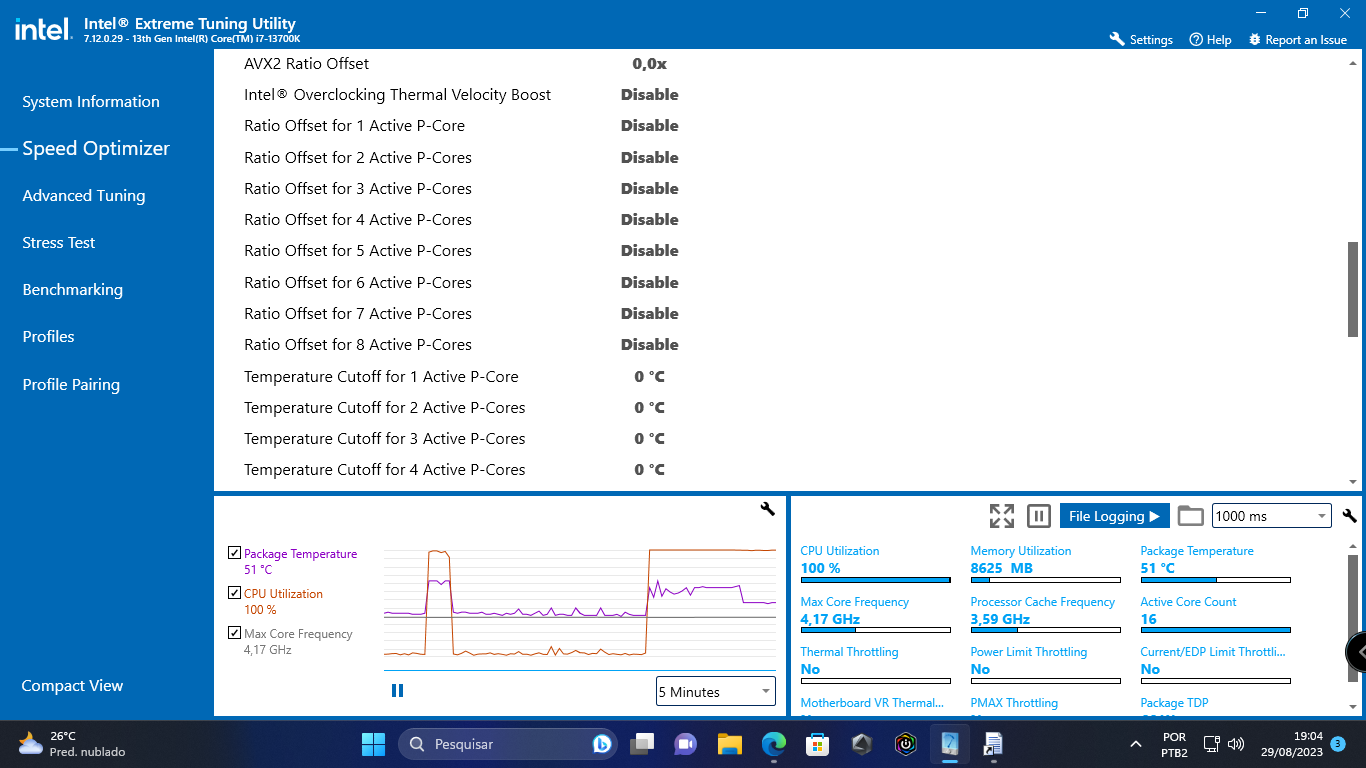The height and width of the screenshot is (768, 1366).
Task: Open the log files folder icon
Action: [x=1190, y=516]
